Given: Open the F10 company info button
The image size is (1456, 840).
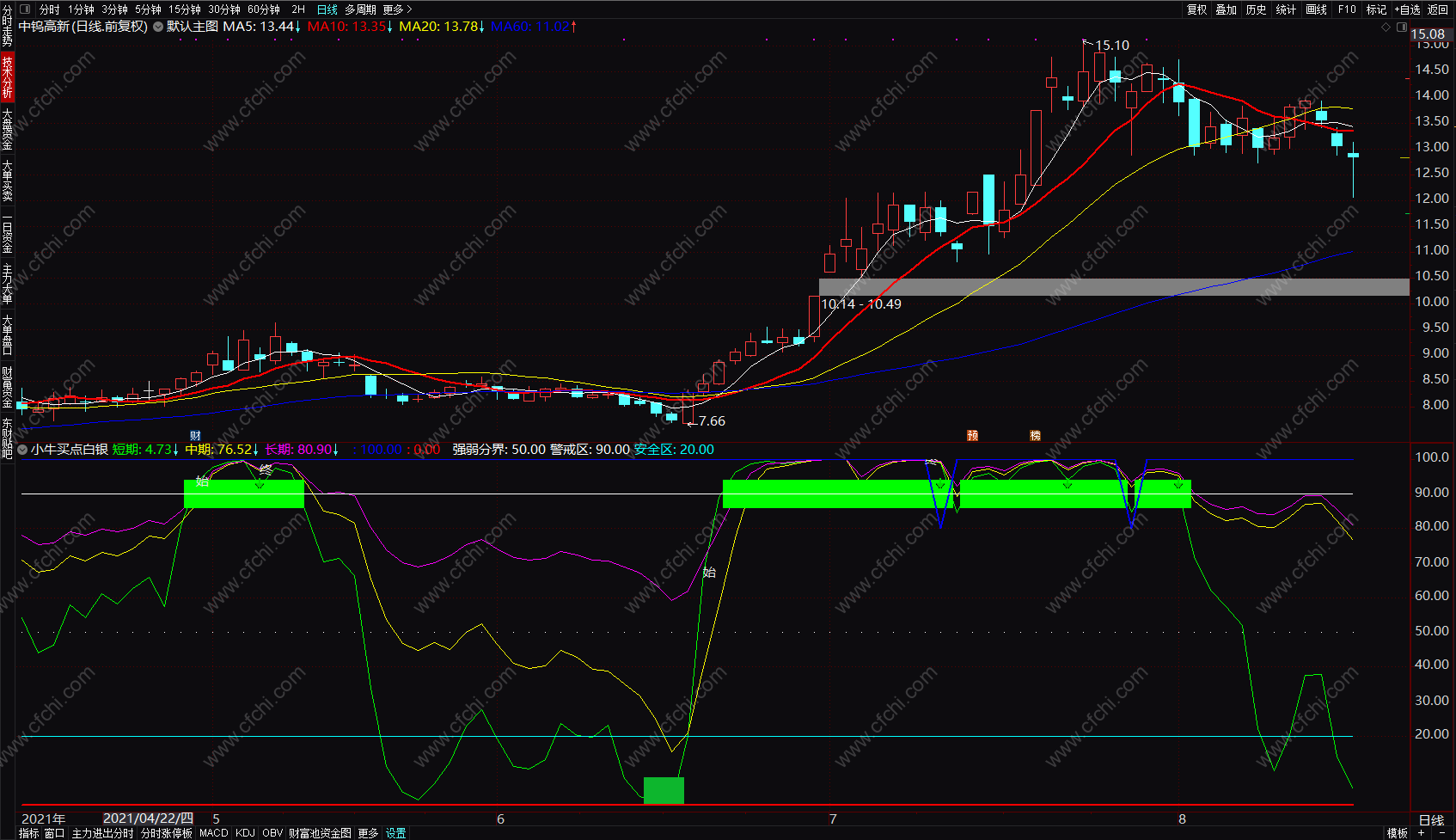Looking at the screenshot, I should click(x=1347, y=9).
